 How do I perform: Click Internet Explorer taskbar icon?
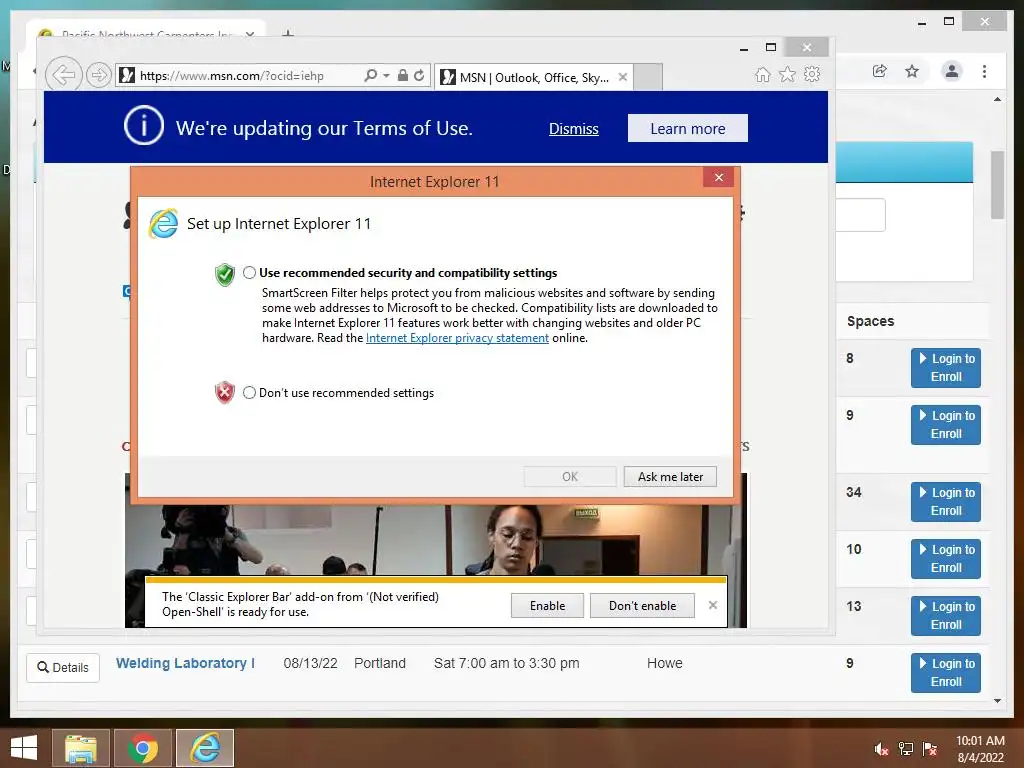[205, 748]
